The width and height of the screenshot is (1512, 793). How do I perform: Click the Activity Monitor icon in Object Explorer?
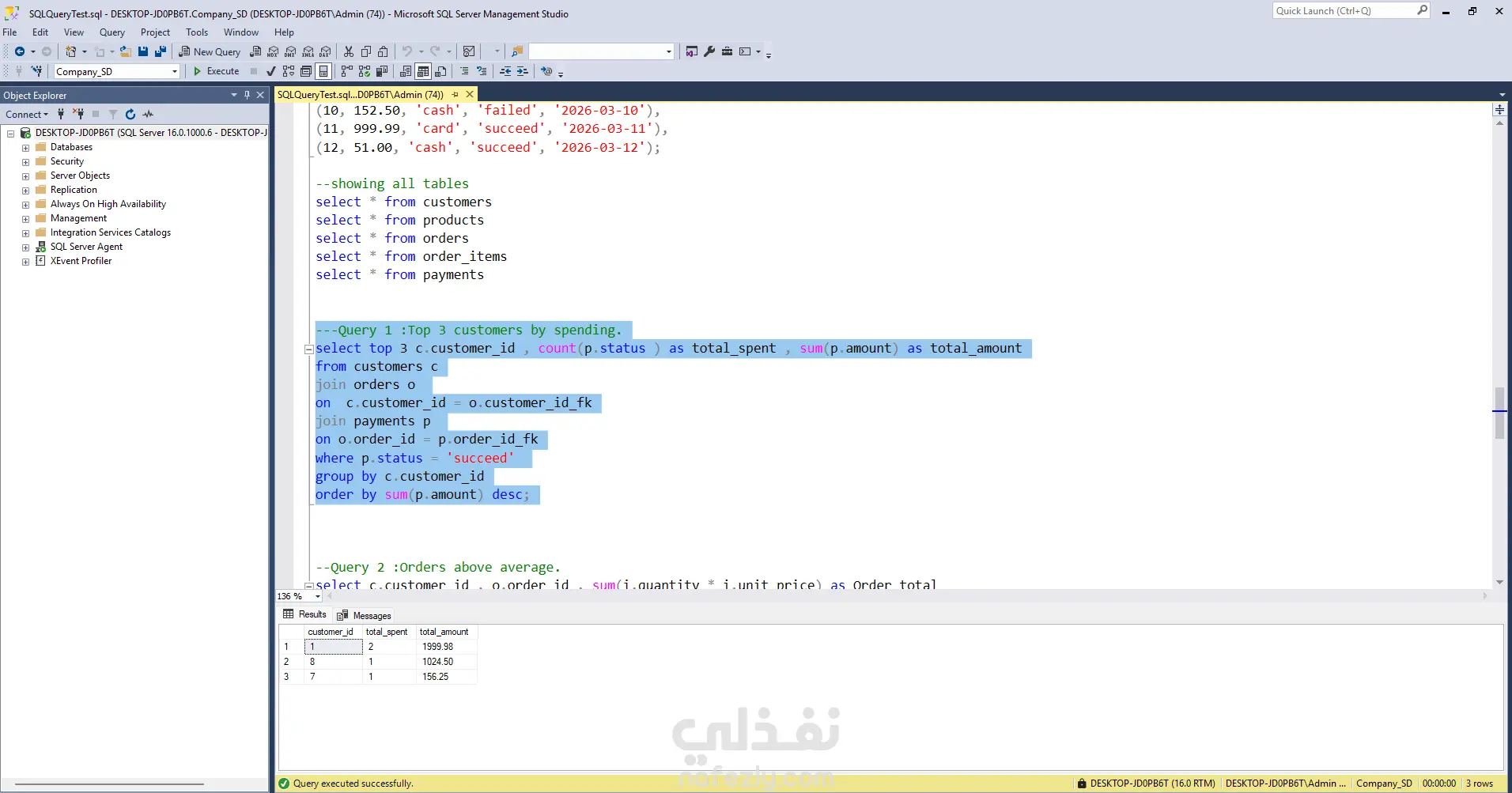click(148, 114)
